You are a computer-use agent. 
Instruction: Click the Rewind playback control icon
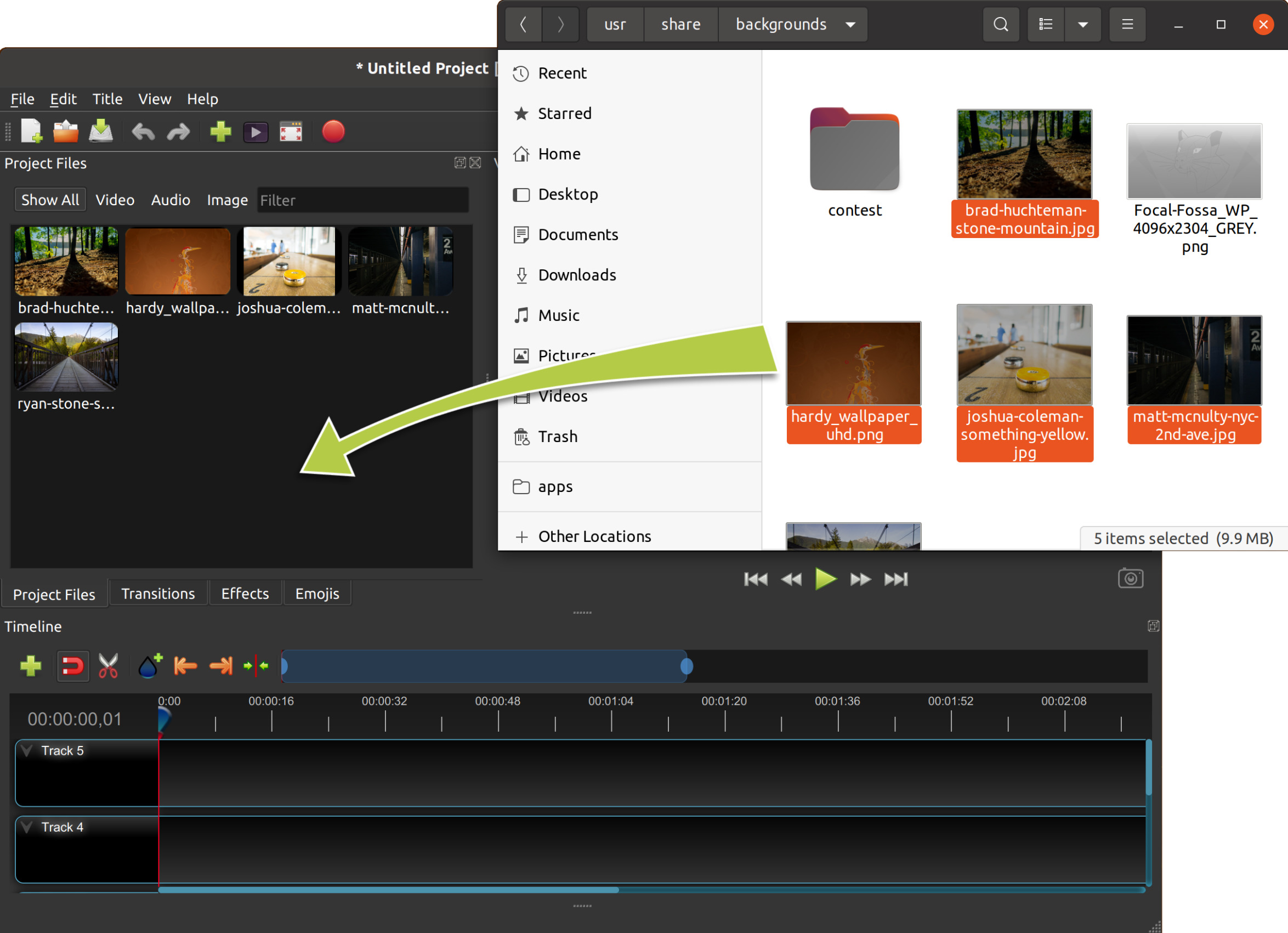791,577
